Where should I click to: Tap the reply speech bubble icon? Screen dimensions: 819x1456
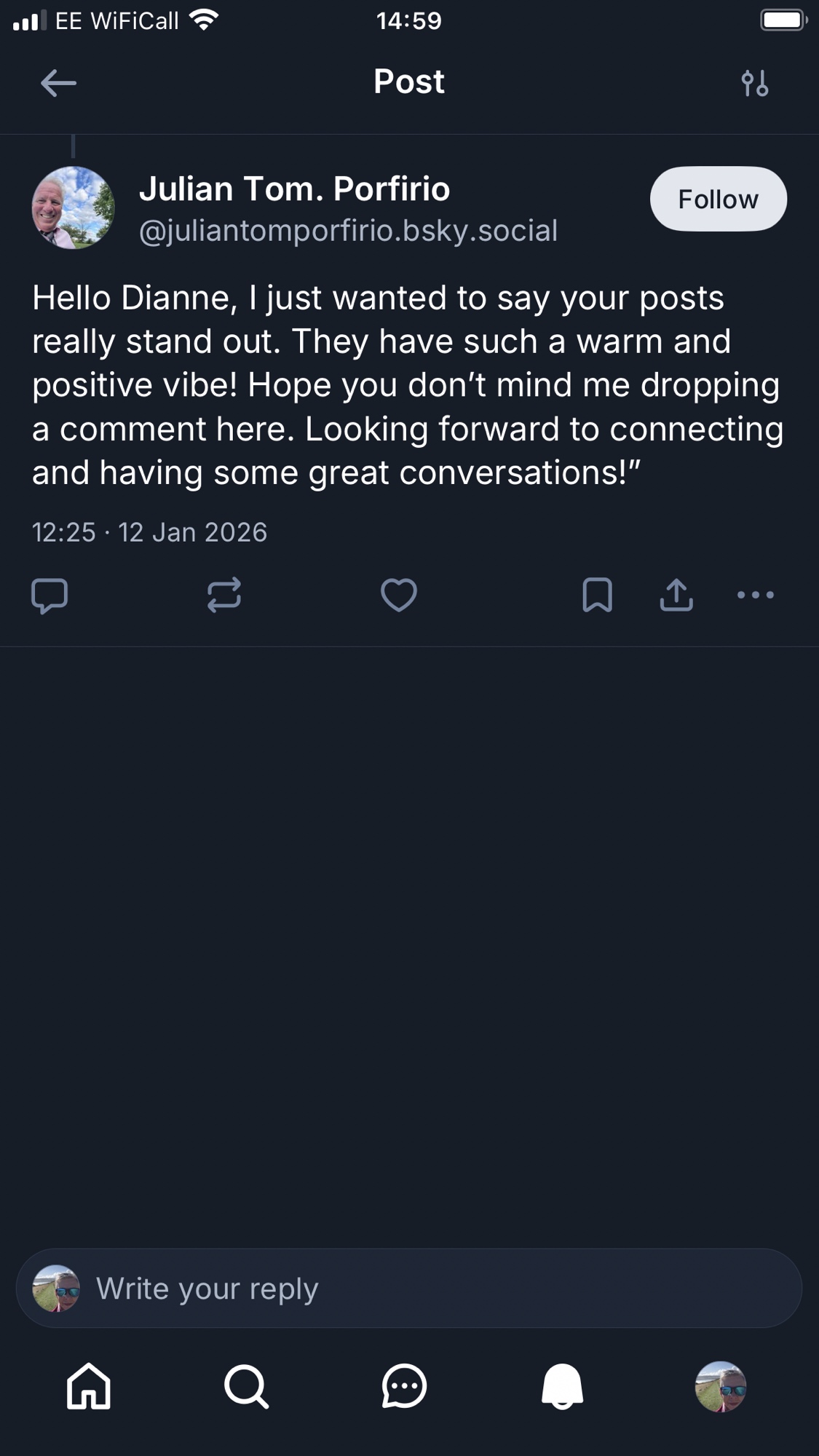click(50, 596)
